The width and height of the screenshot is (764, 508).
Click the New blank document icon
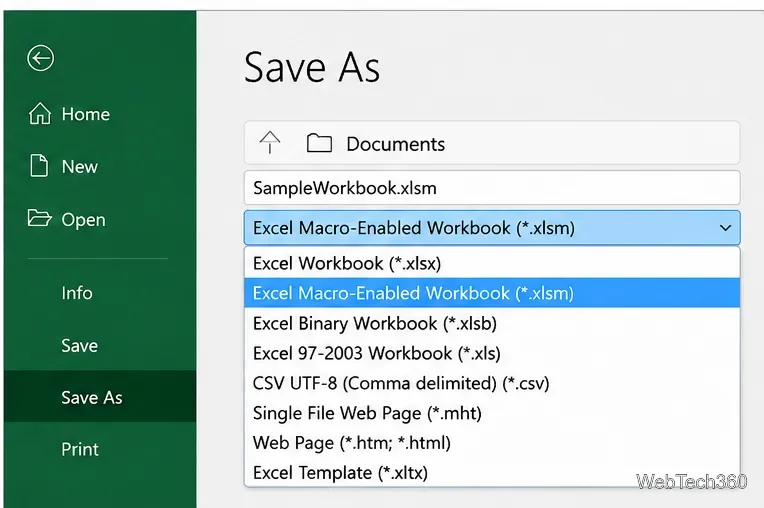(39, 166)
